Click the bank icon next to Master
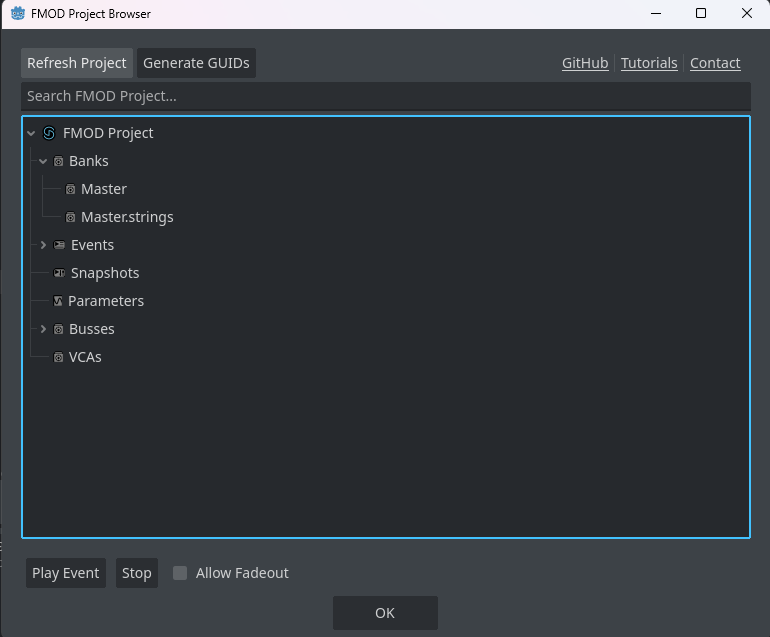Image resolution: width=770 pixels, height=637 pixels. tap(71, 189)
